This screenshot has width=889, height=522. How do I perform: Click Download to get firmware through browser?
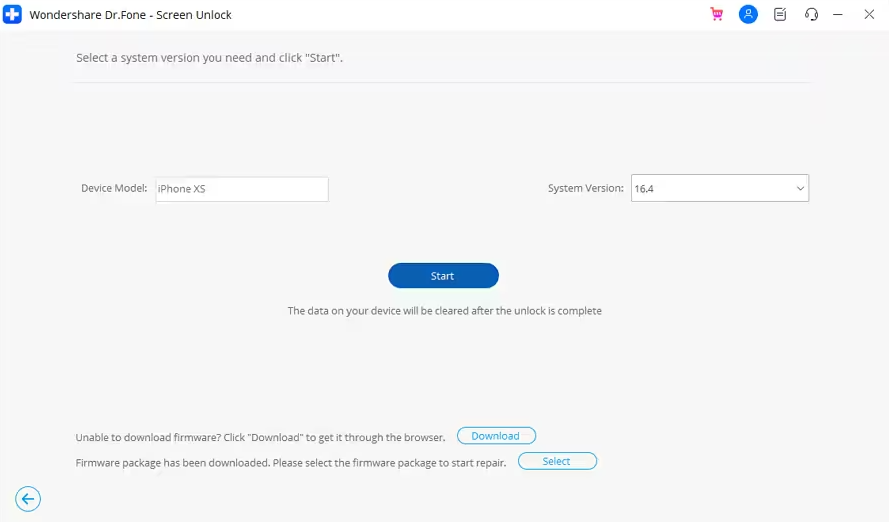point(496,436)
